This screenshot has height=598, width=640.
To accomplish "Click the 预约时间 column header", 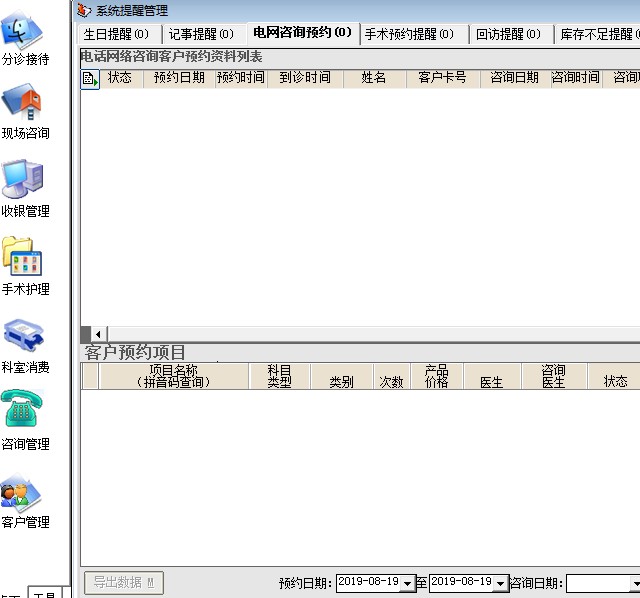I will pyautogui.click(x=241, y=78).
